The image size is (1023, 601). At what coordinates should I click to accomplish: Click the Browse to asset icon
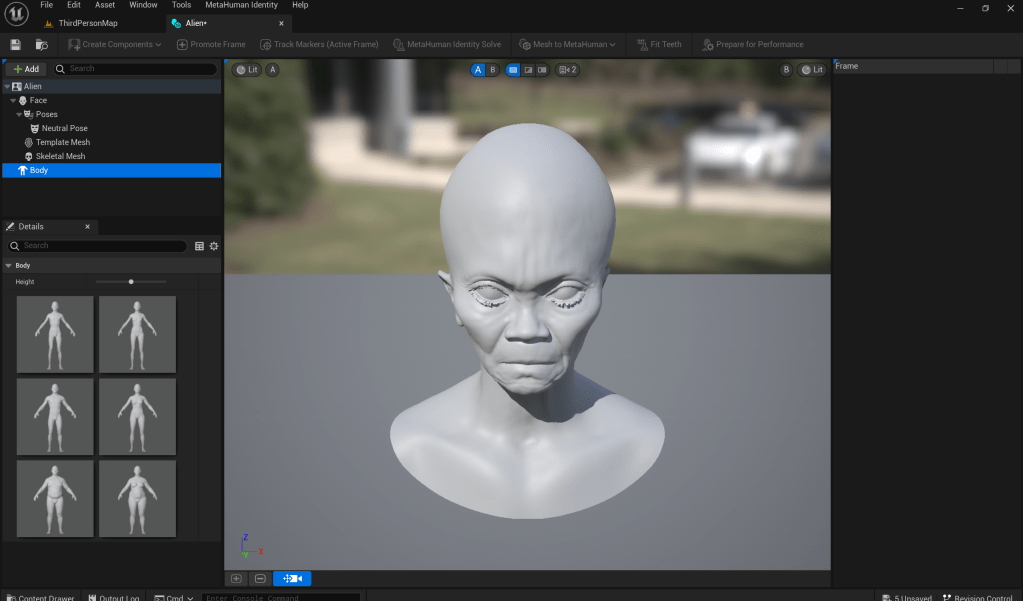[41, 44]
